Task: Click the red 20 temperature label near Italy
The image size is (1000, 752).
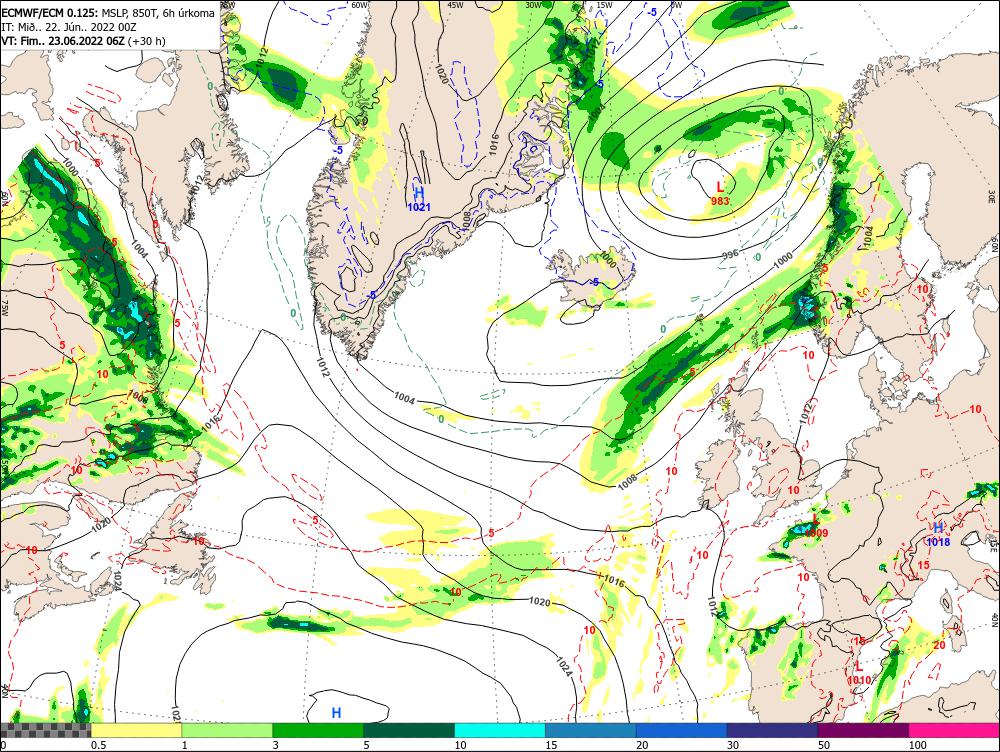Action: 939,645
